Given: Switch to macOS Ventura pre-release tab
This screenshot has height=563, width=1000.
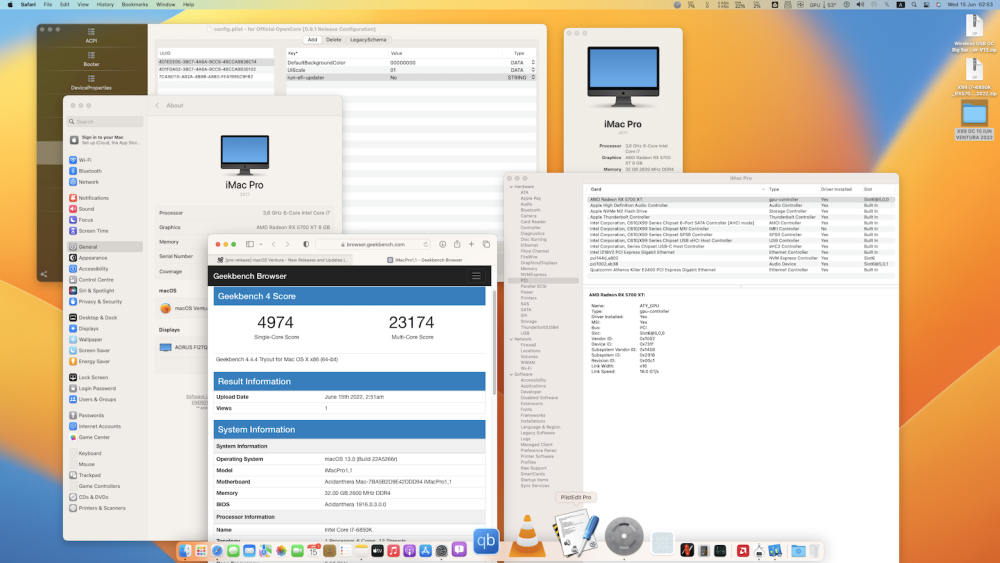Looking at the screenshot, I should 284,260.
